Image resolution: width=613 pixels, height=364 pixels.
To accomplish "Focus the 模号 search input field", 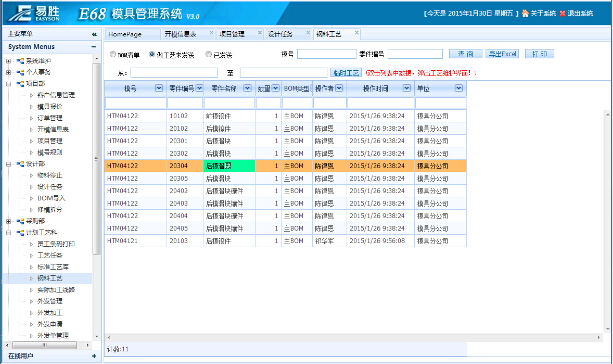I will [x=327, y=54].
